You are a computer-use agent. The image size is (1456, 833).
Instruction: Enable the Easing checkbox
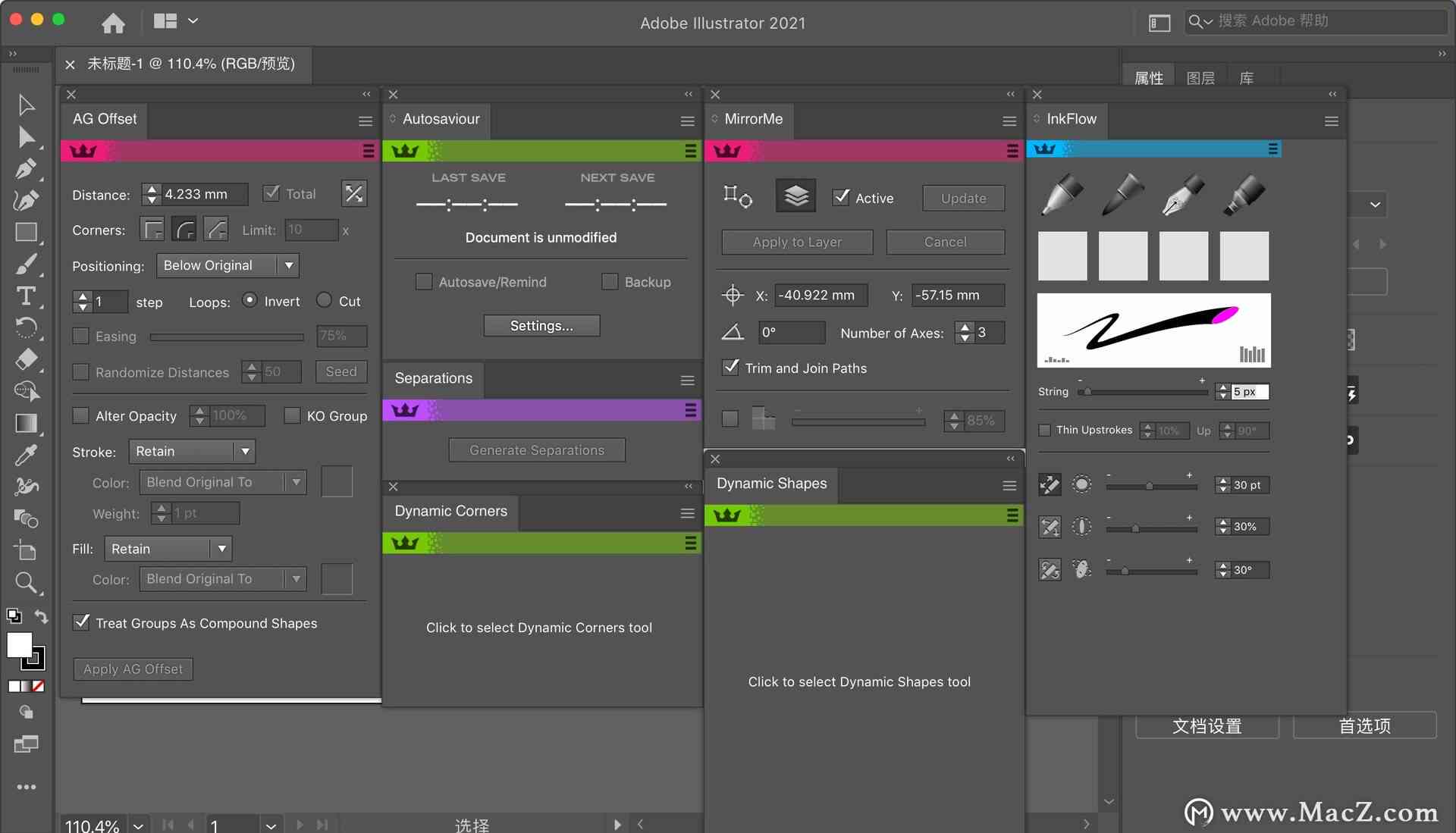click(80, 336)
